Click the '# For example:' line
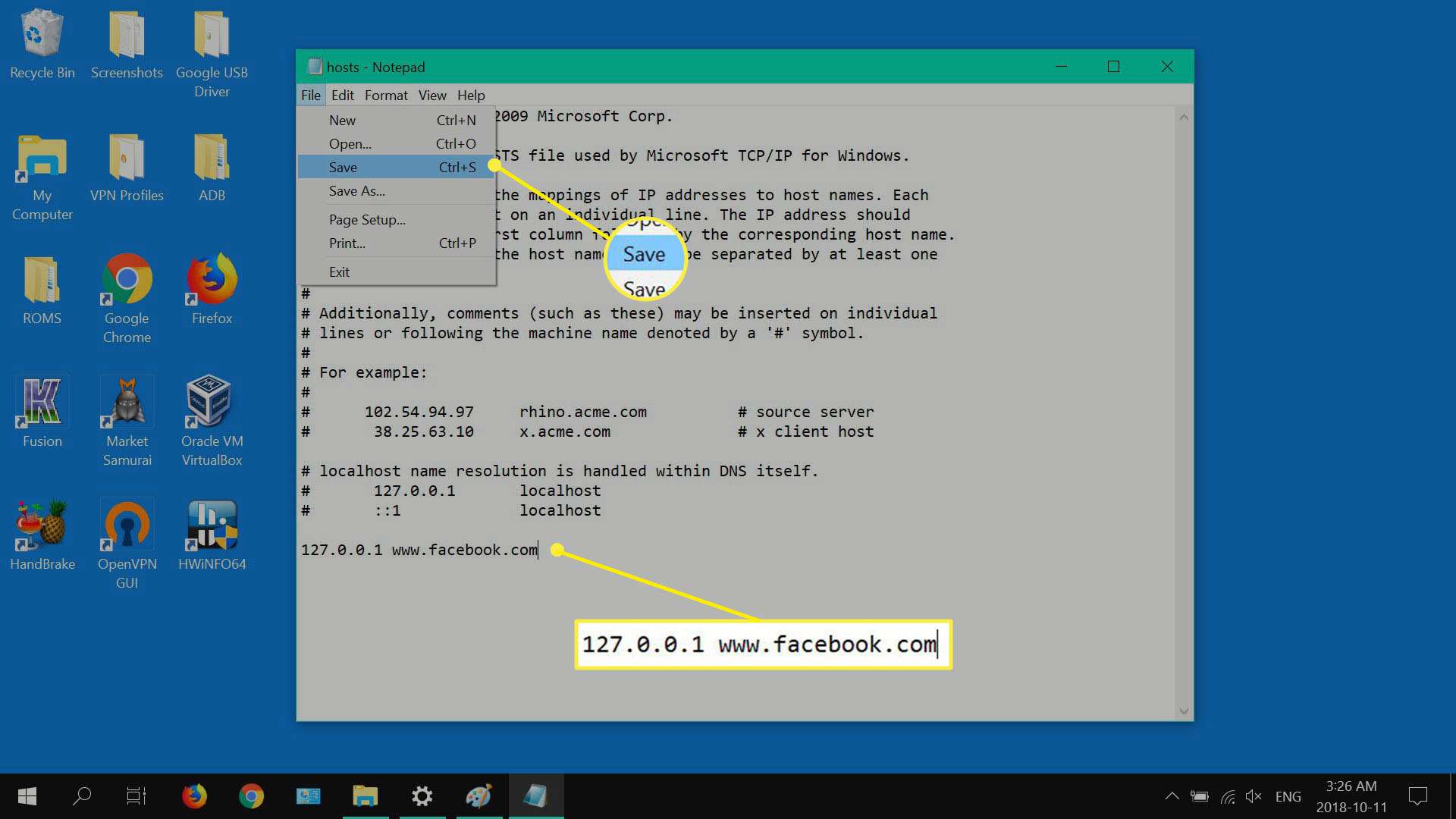This screenshot has height=819, width=1456. [364, 373]
